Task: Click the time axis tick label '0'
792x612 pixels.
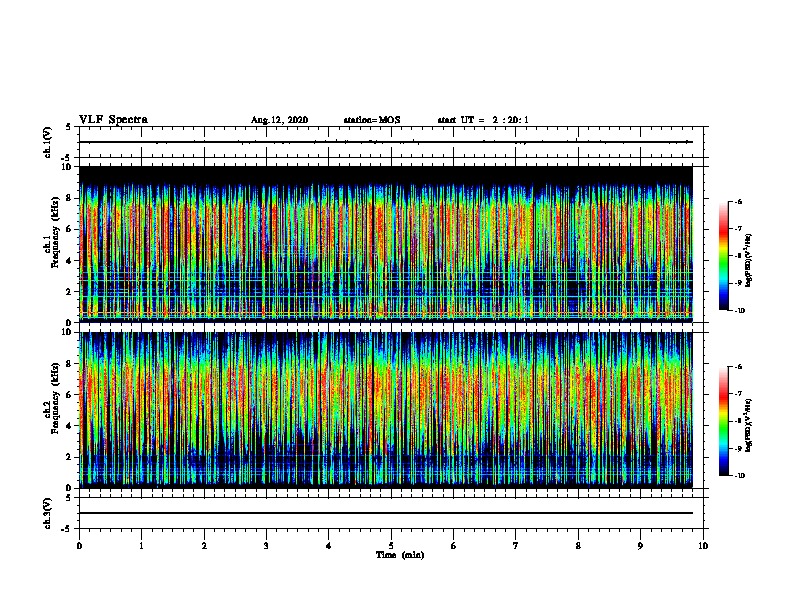Action: [79, 546]
